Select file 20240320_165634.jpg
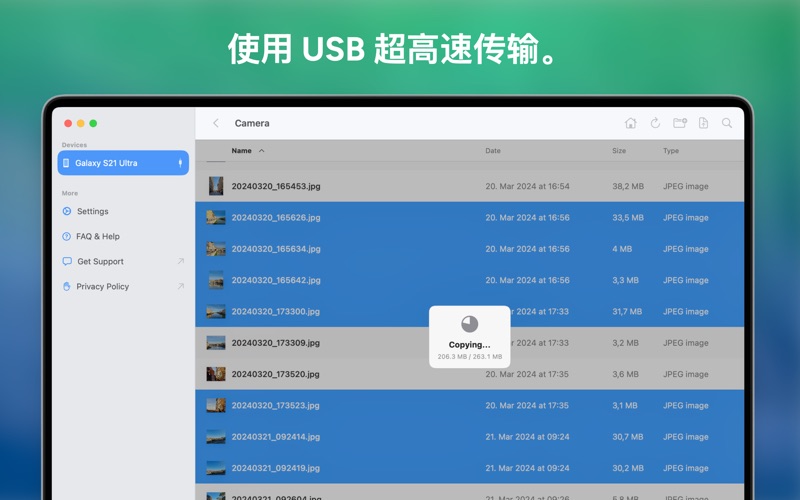The width and height of the screenshot is (800, 500). pos(469,249)
